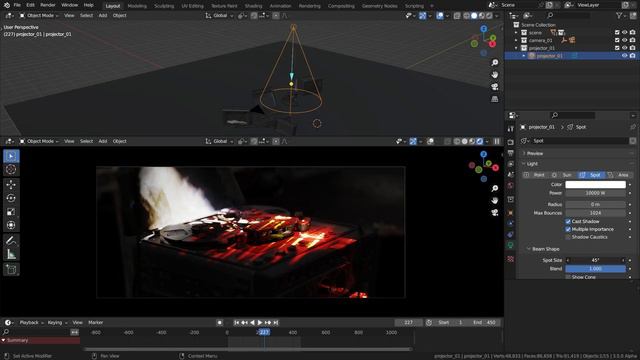Toggle Multiple Importance checkbox
Viewport: 640px width, 360px height.
point(568,229)
